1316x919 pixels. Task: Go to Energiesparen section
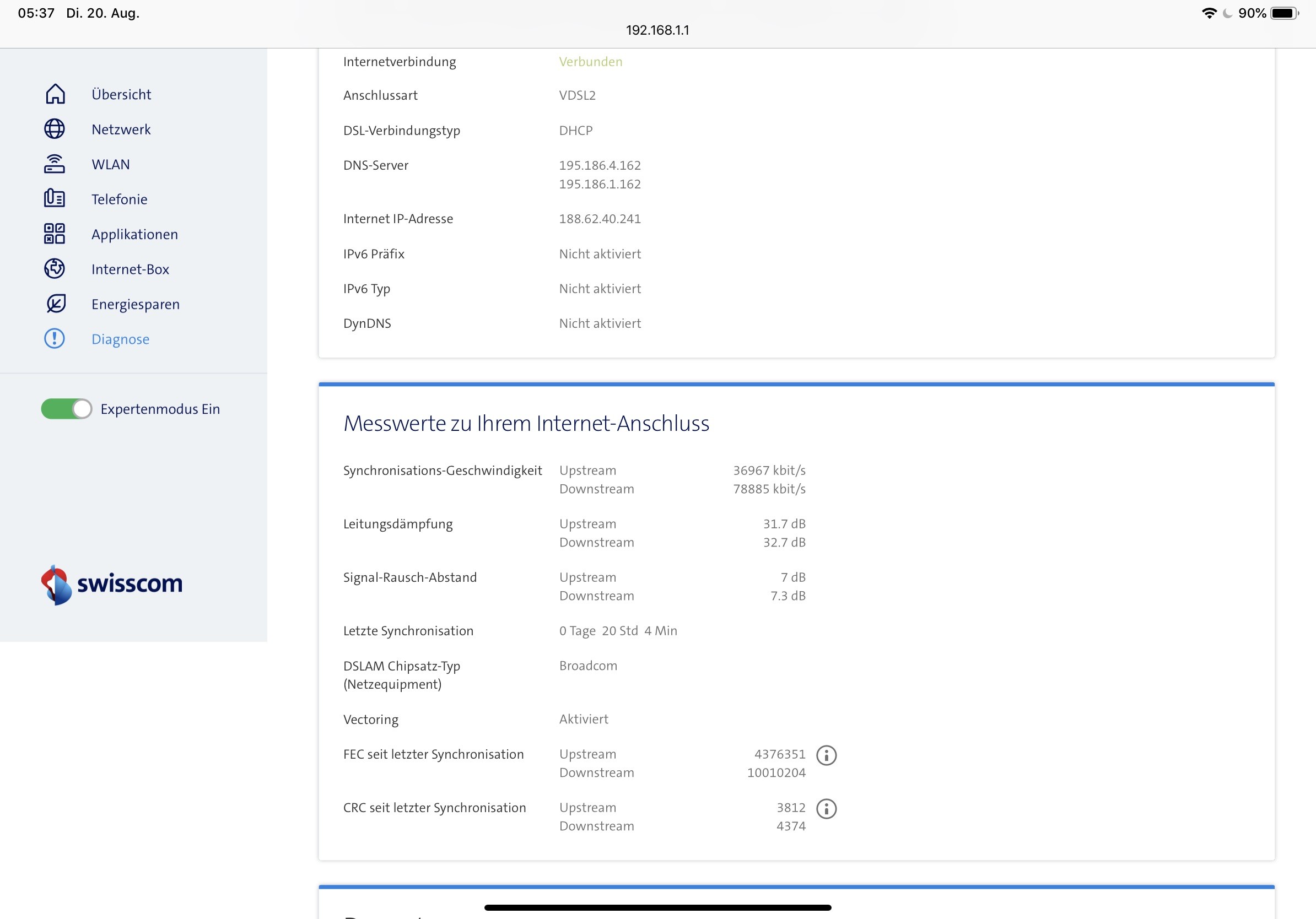click(x=135, y=304)
